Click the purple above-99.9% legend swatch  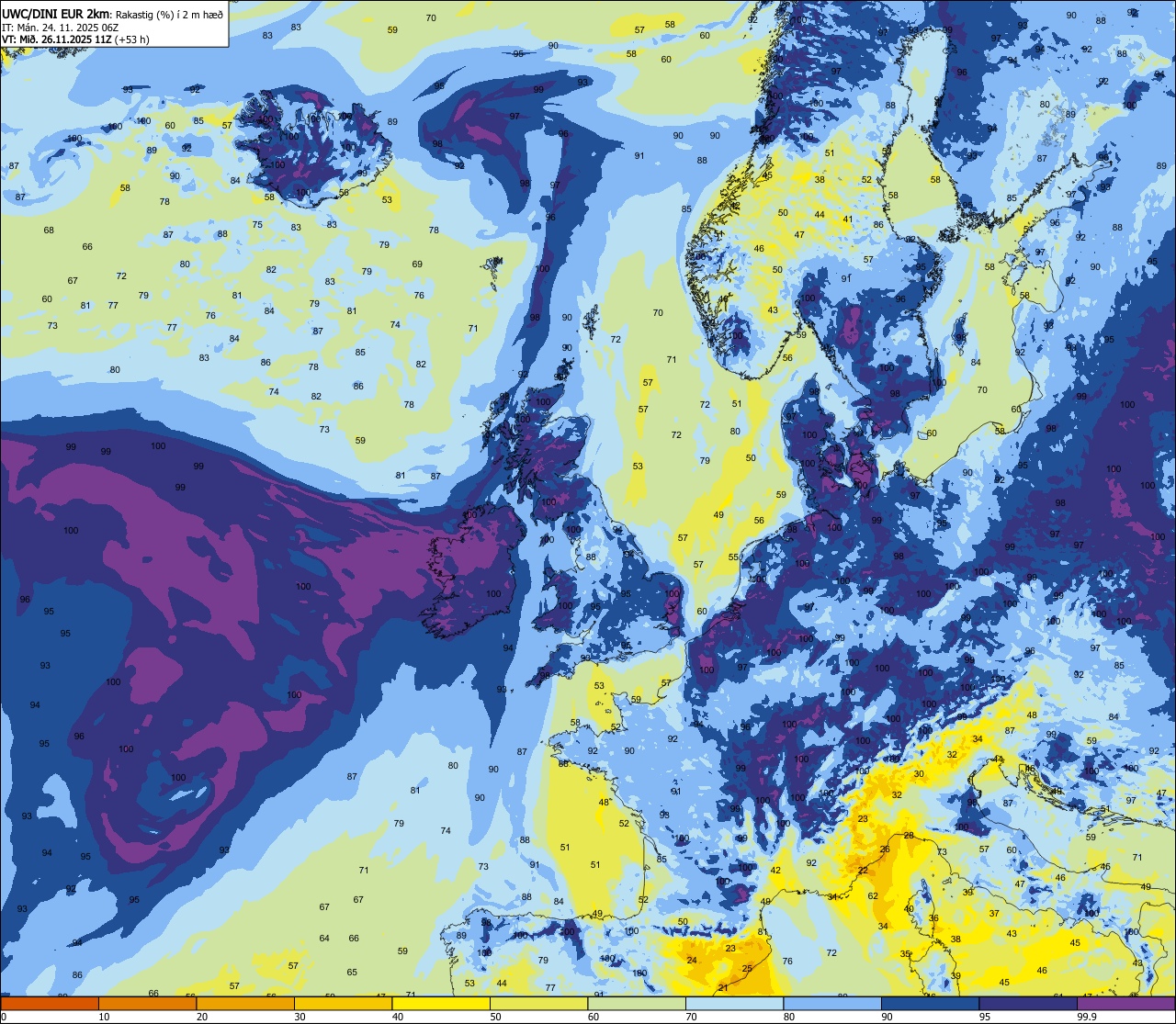coord(1126,1003)
